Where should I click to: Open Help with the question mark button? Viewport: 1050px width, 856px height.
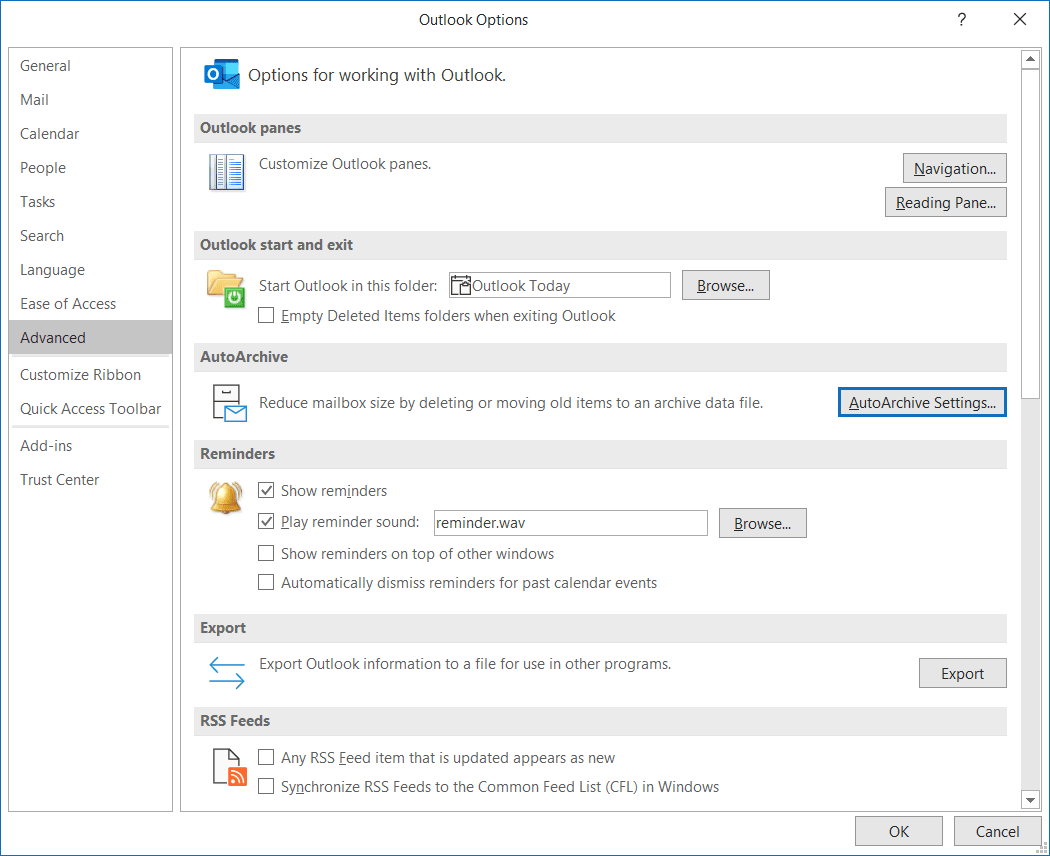pos(962,19)
